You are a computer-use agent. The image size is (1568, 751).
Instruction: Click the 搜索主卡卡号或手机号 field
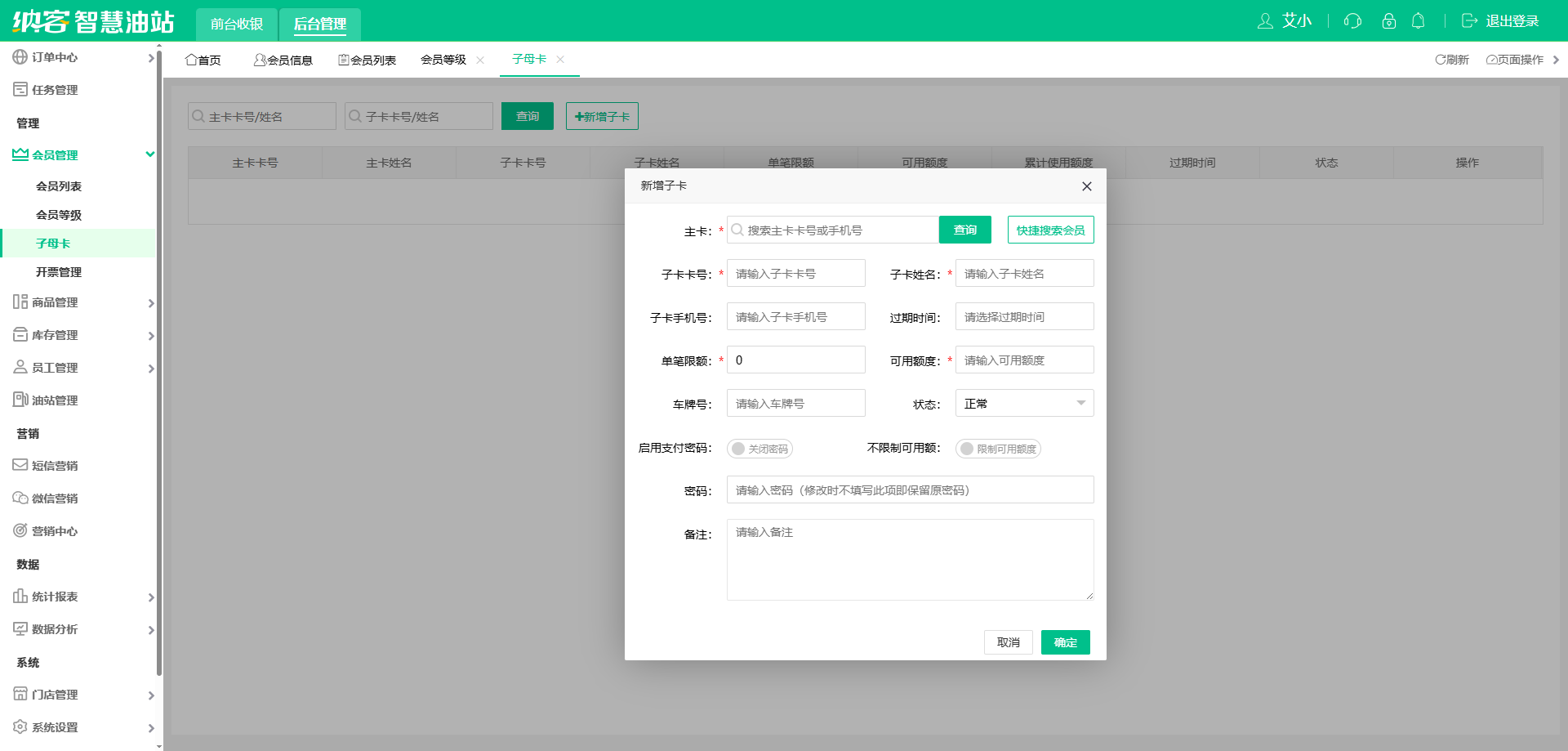pos(833,230)
